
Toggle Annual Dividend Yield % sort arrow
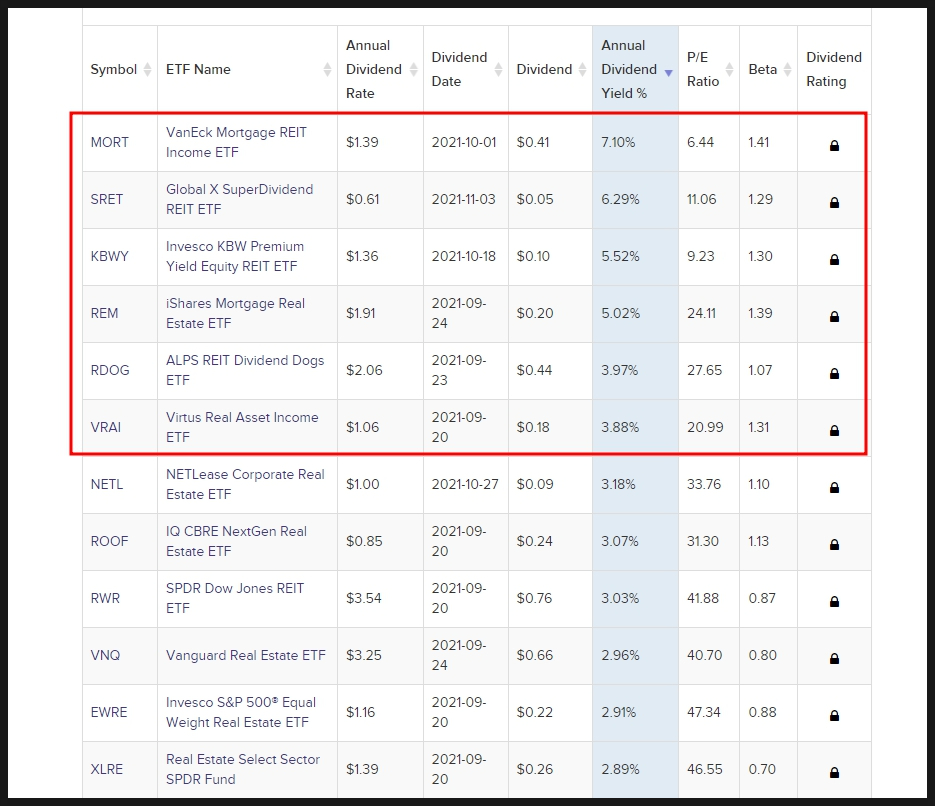(x=668, y=73)
